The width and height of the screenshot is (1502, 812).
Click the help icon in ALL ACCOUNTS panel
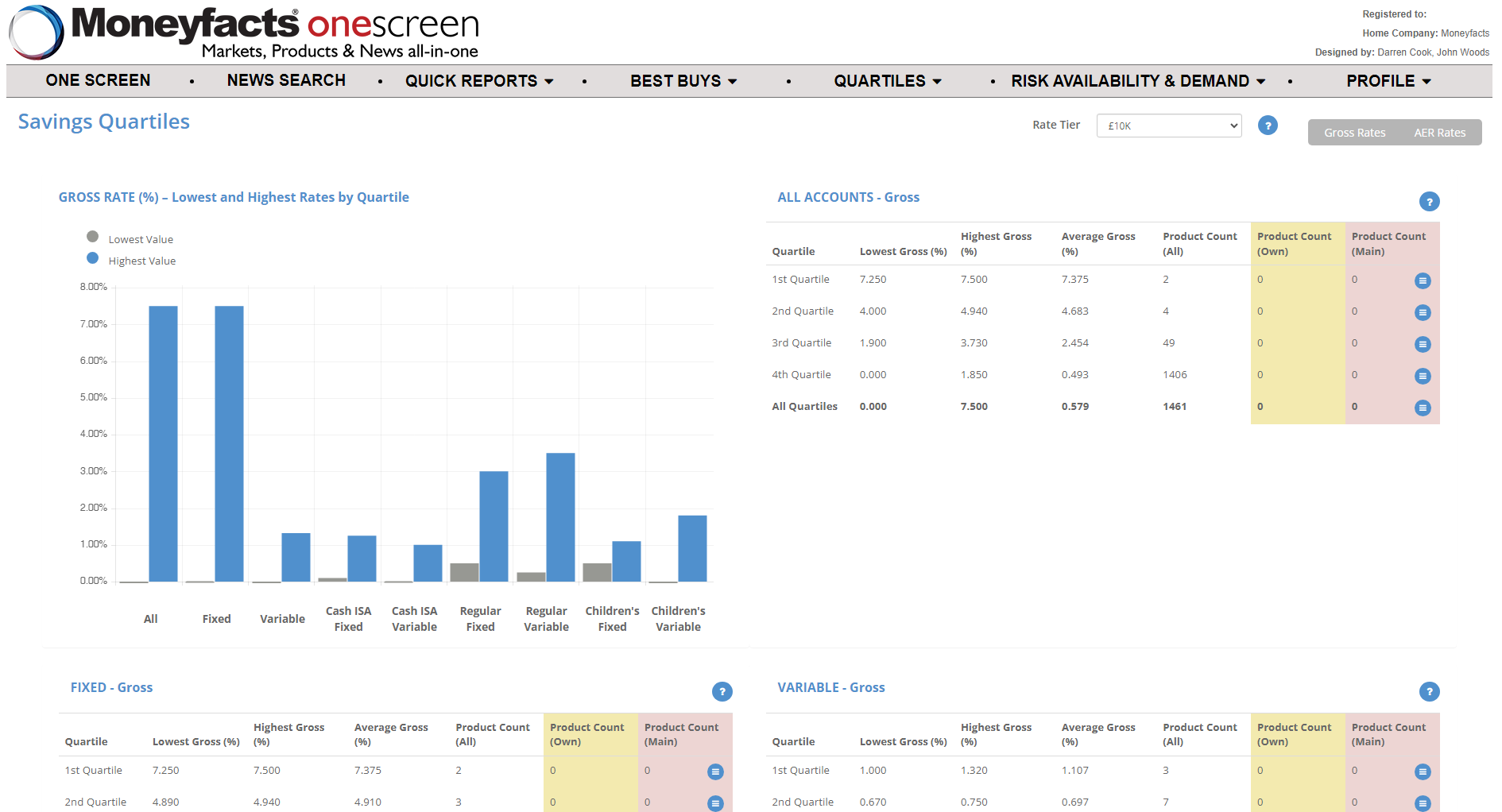1429,202
